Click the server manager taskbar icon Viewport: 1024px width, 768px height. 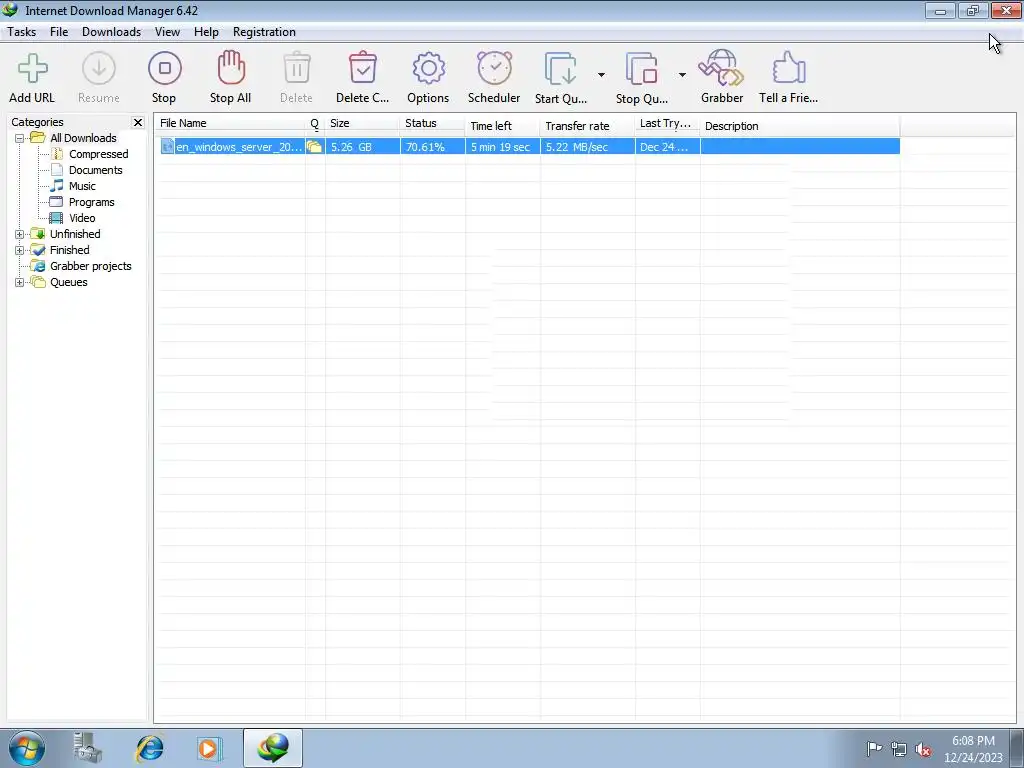(88, 748)
